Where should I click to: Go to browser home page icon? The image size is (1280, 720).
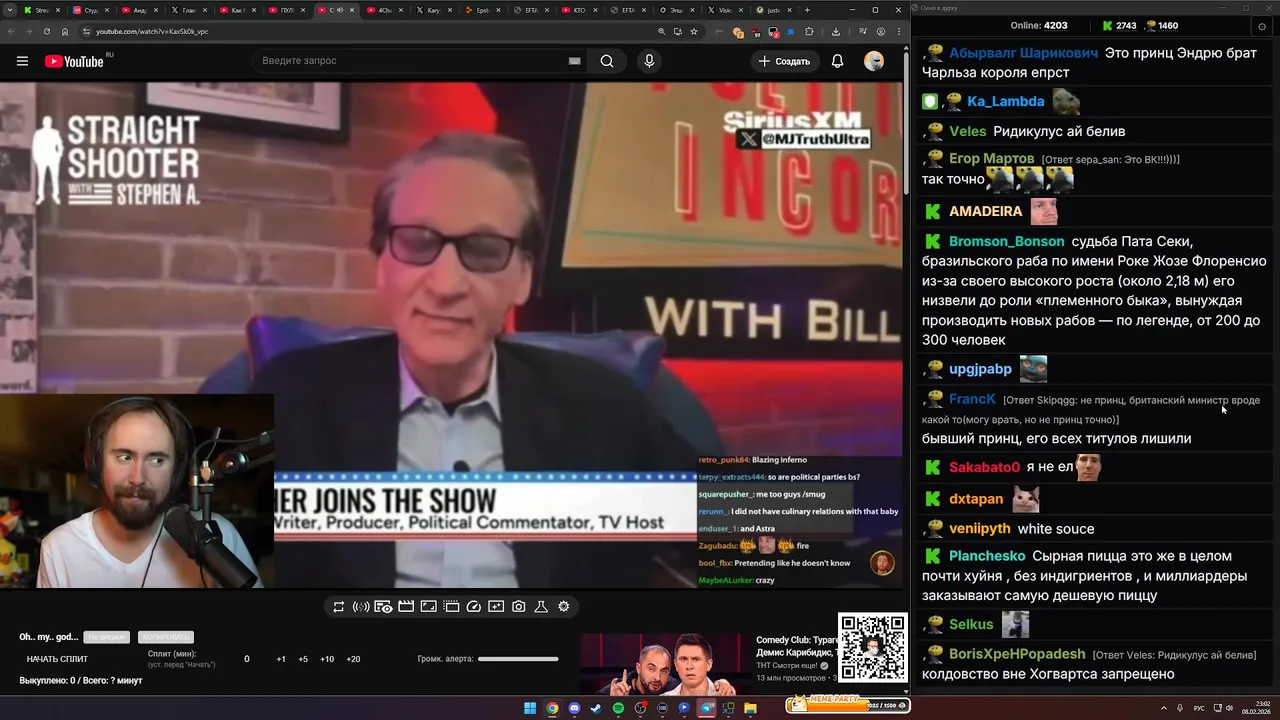pos(65,31)
